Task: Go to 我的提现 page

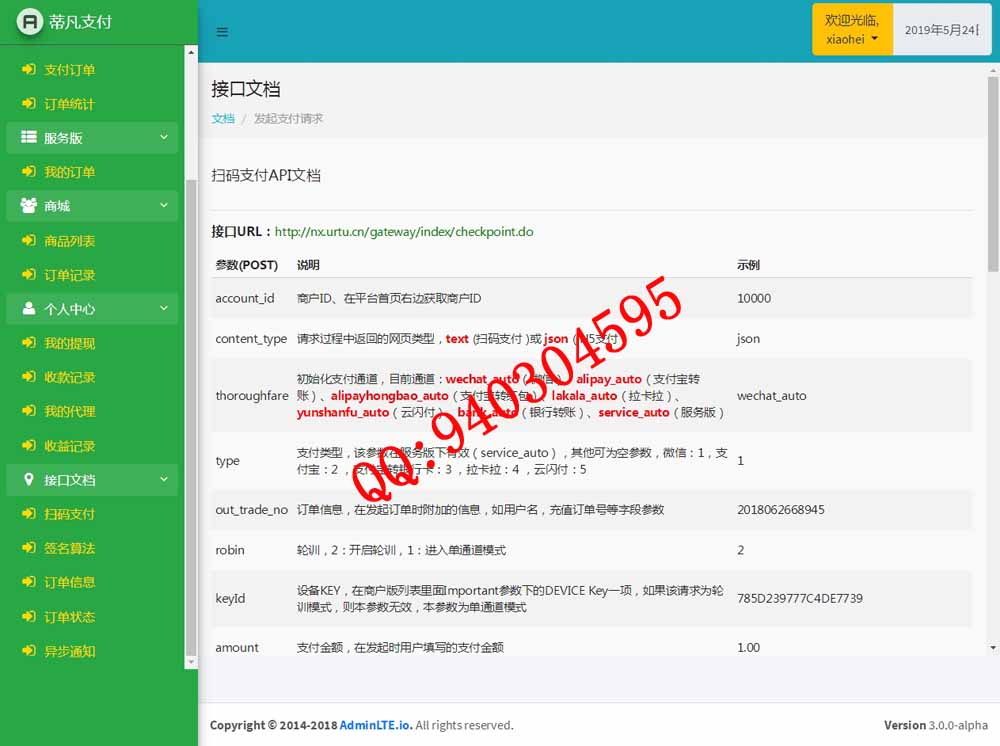Action: tap(69, 343)
